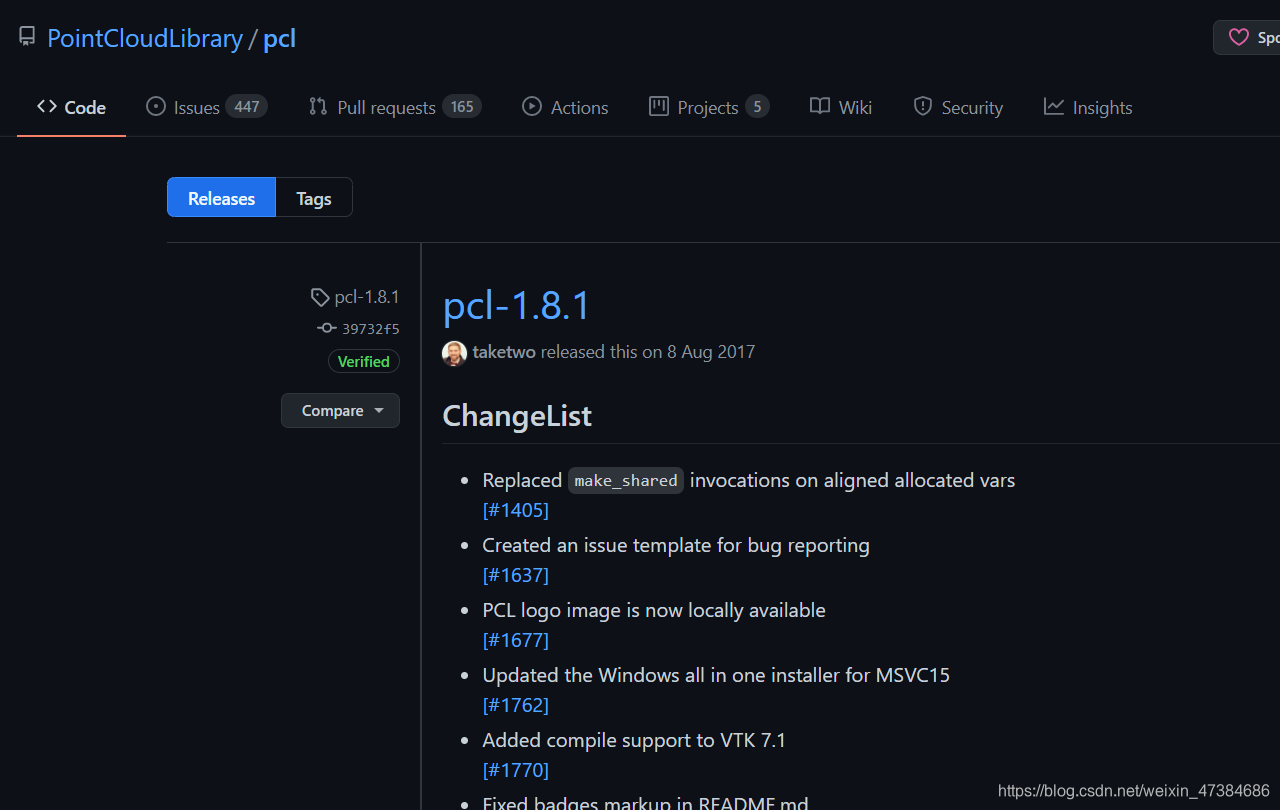Viewport: 1280px width, 810px height.
Task: Click the Verified badge
Action: (363, 361)
